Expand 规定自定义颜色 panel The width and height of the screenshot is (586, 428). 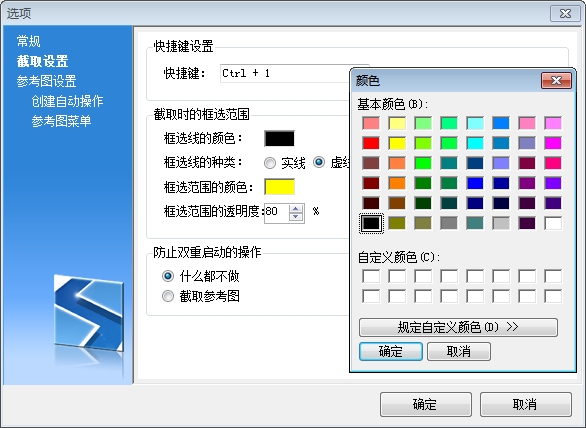[x=458, y=327]
